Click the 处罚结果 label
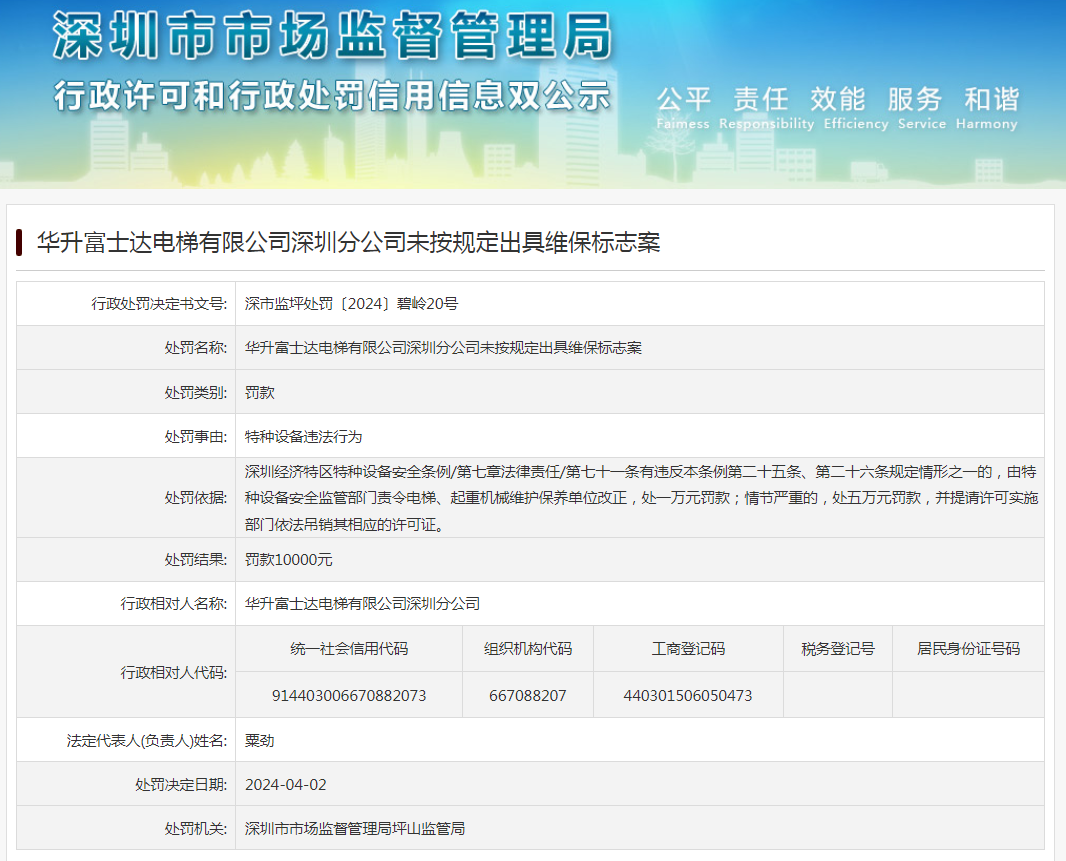 click(x=196, y=560)
